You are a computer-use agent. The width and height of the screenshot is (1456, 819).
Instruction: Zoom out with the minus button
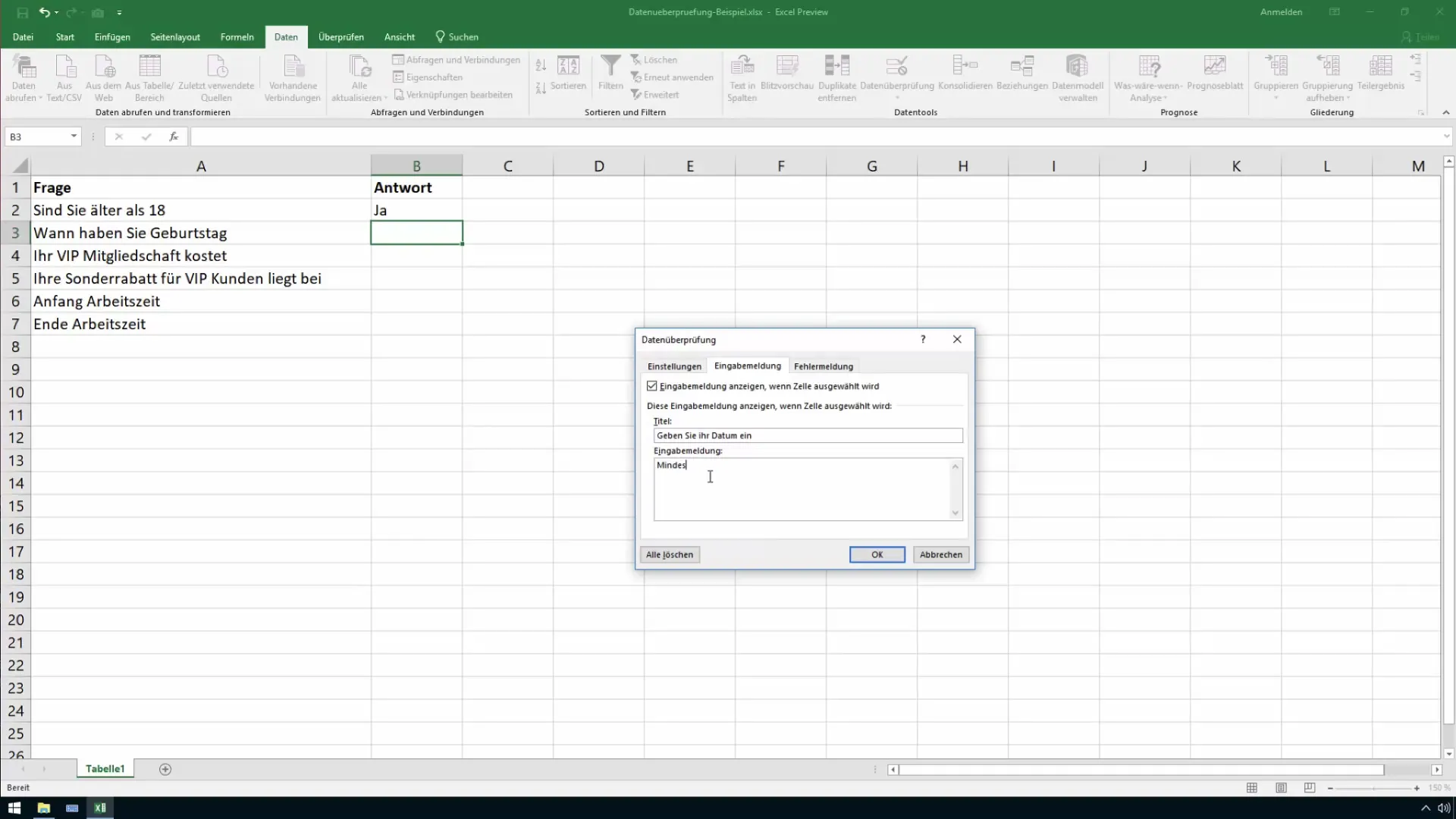pos(1330,789)
